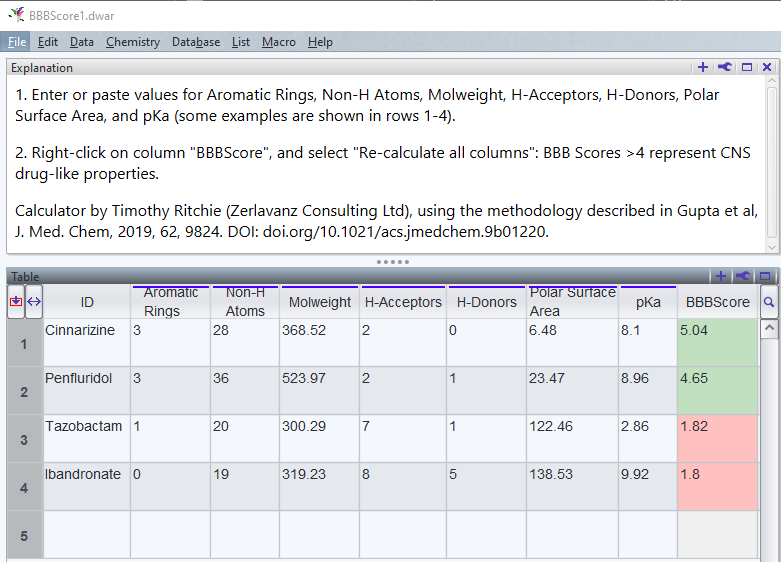Click the double-arrow column width icon
Viewport: 781px width, 562px height.
33,301
